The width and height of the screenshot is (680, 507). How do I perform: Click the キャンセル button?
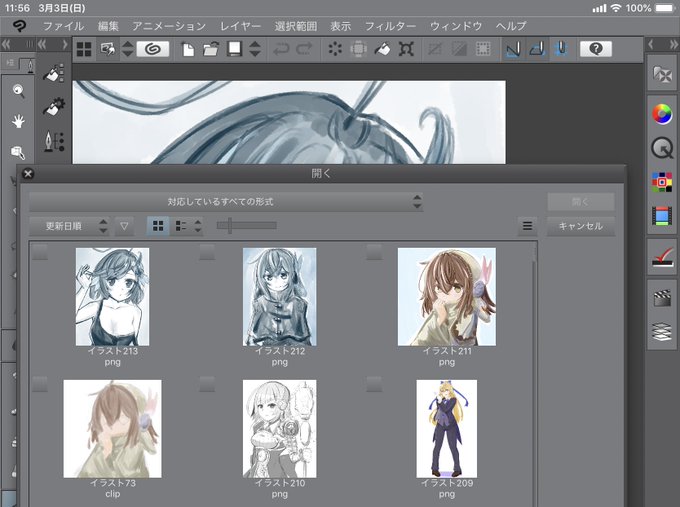coord(581,226)
